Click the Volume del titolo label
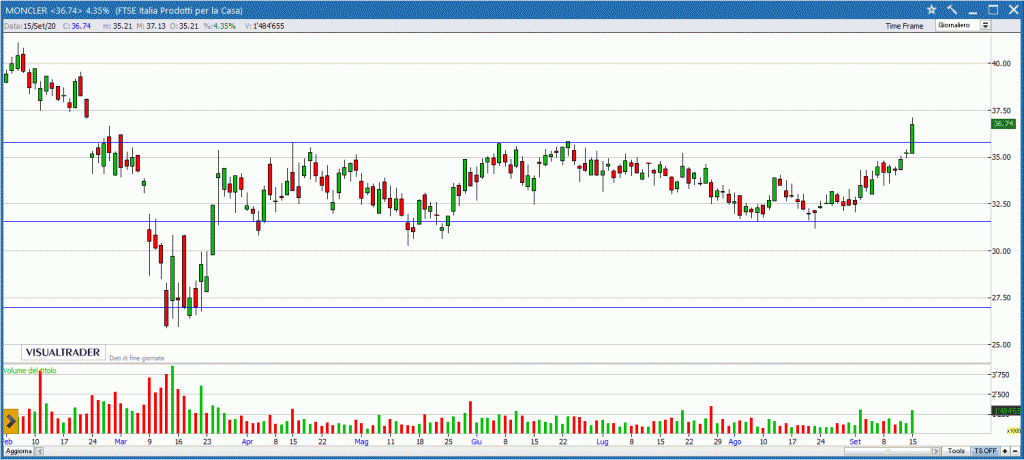This screenshot has height=460, width=1024. click(x=29, y=370)
